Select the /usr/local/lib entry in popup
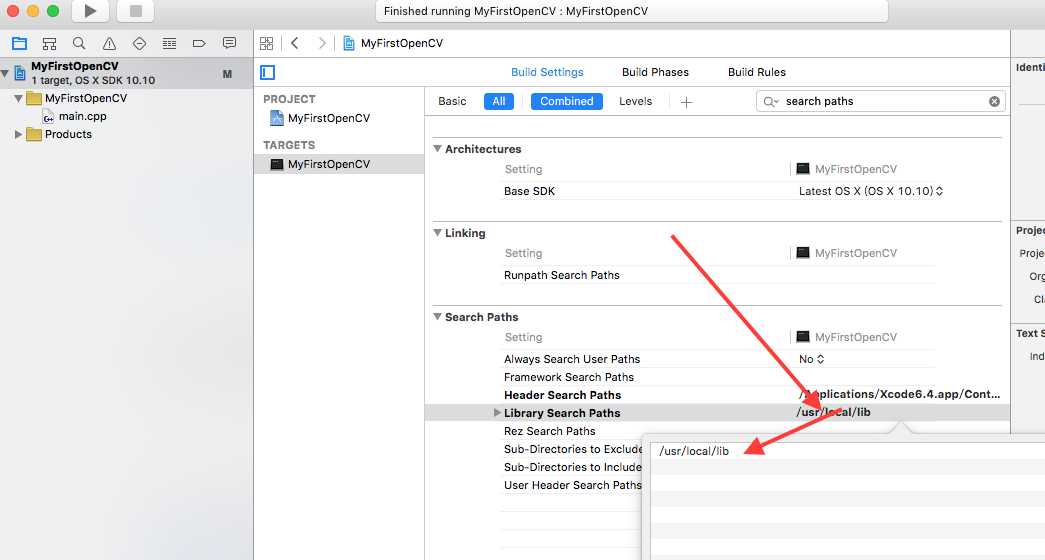Screen dimensions: 1045x560 point(694,451)
